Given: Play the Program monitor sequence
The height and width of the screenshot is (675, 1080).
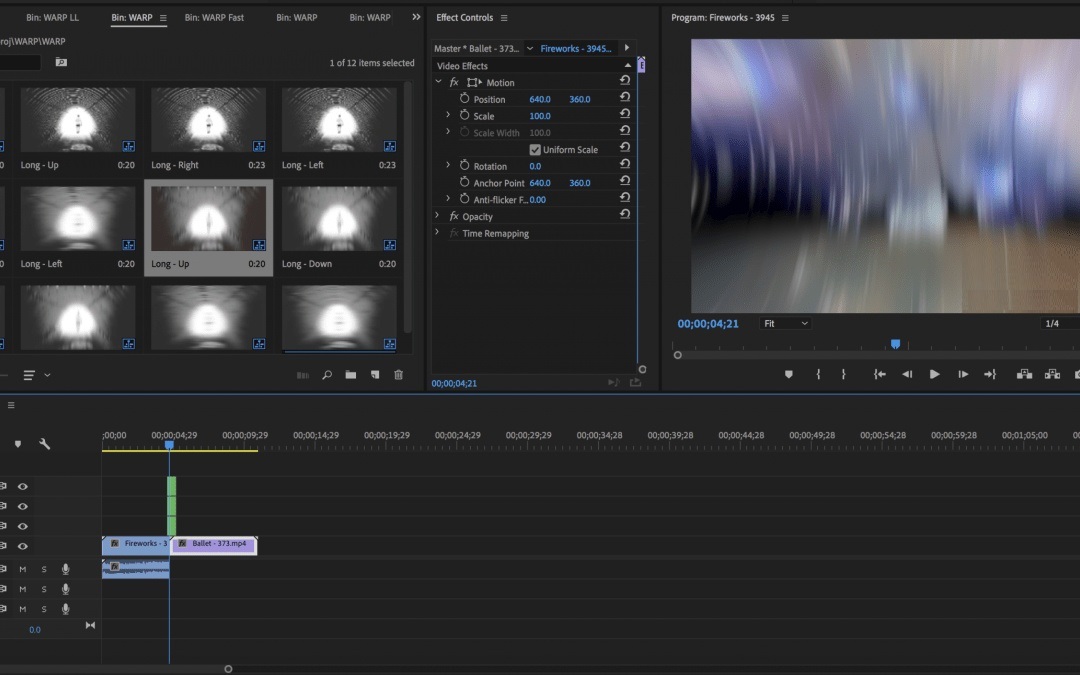Looking at the screenshot, I should point(935,374).
